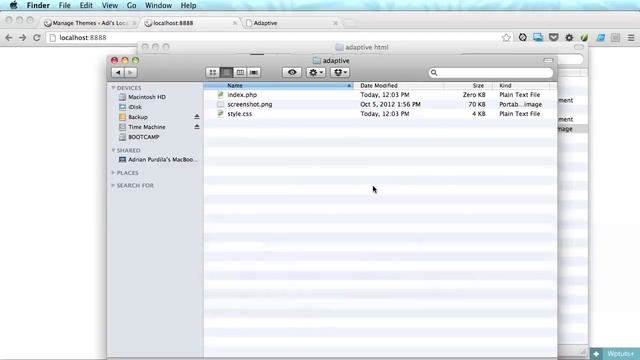Click browser forward arrow
The width and height of the screenshot is (640, 360).
tap(22, 38)
